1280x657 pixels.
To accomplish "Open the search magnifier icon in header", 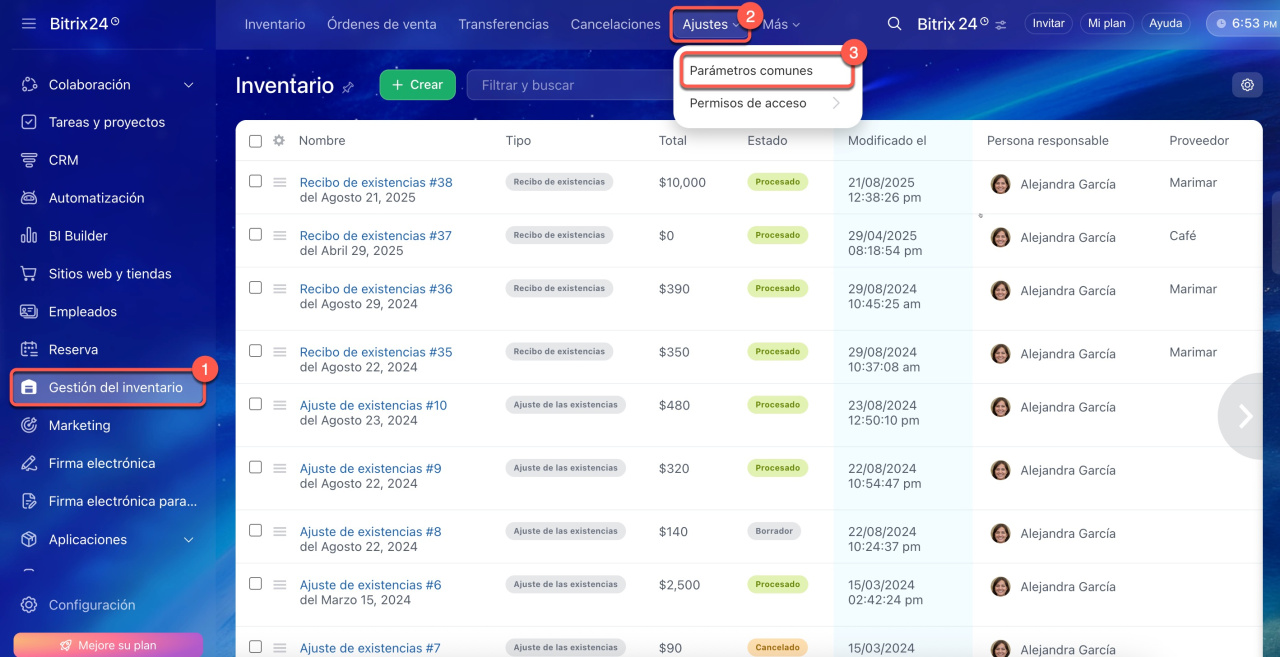I will [x=895, y=24].
